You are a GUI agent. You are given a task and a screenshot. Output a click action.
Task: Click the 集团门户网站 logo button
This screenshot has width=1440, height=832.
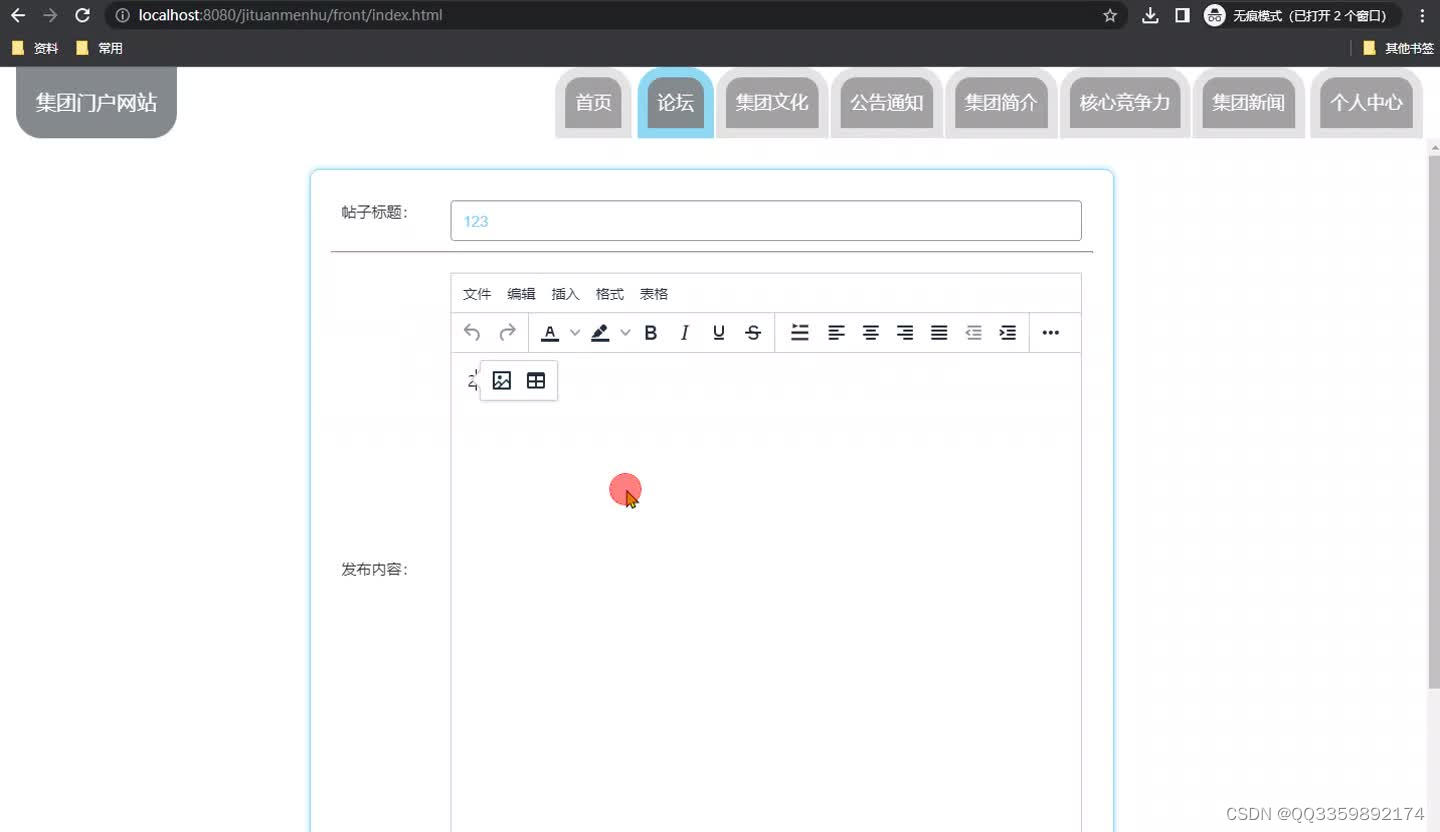click(96, 102)
